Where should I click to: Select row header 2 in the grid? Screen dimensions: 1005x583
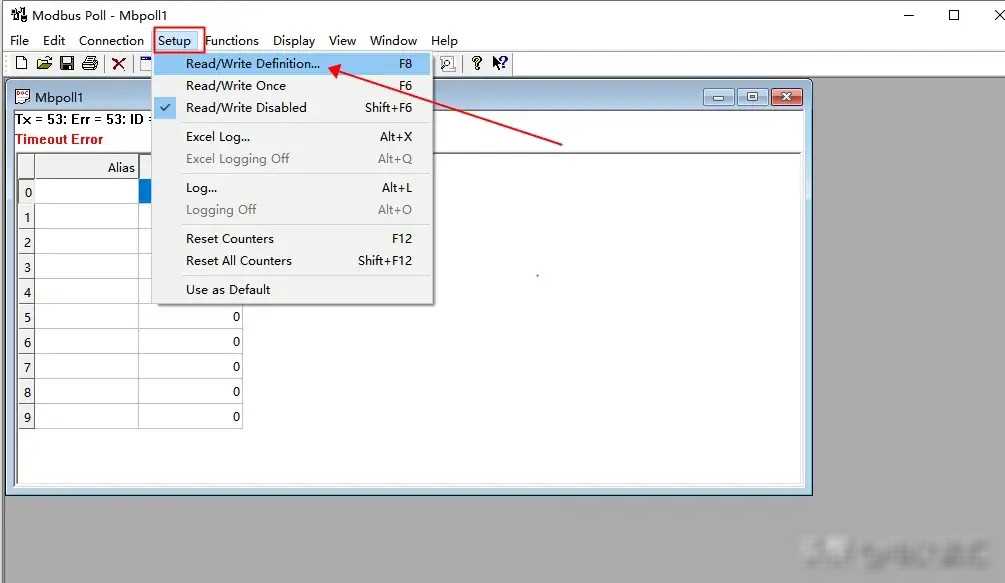point(26,242)
